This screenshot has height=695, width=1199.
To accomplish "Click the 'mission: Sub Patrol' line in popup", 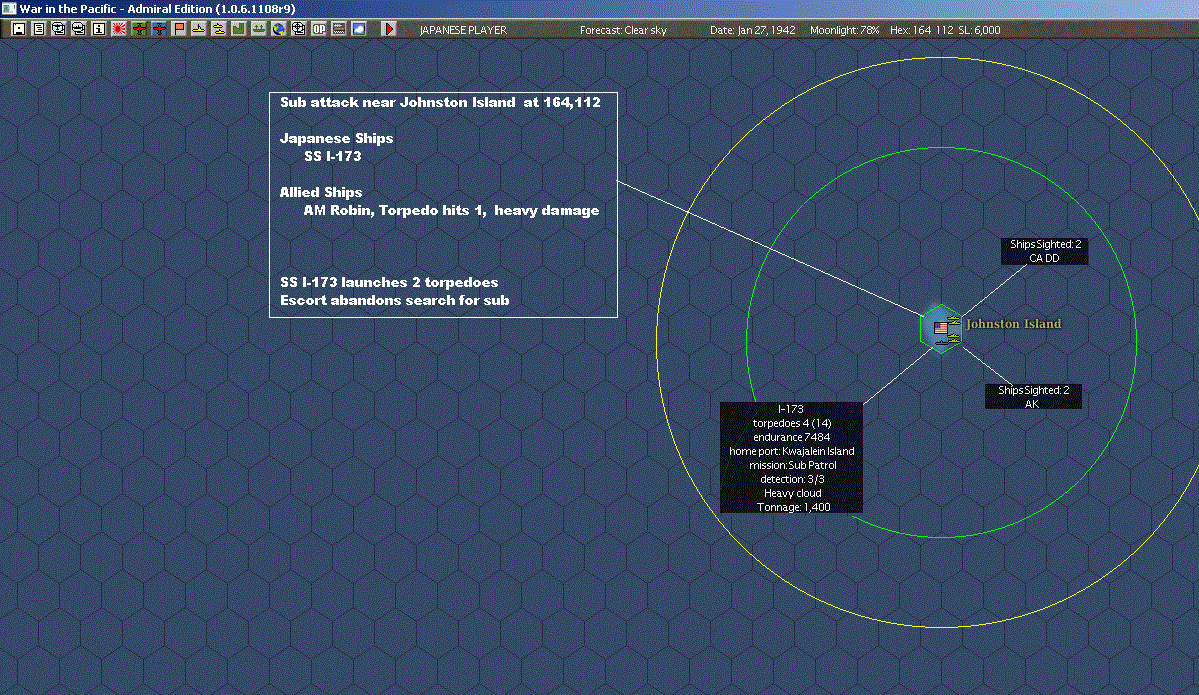I will [x=792, y=465].
